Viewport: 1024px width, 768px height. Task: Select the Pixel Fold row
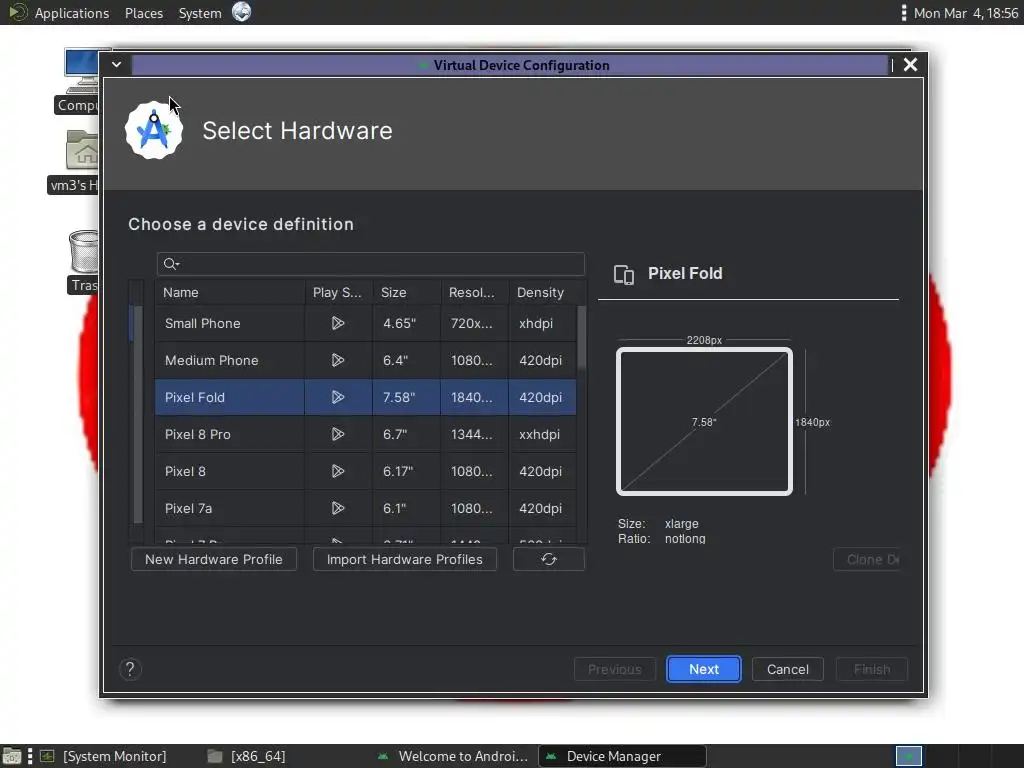[x=366, y=397]
